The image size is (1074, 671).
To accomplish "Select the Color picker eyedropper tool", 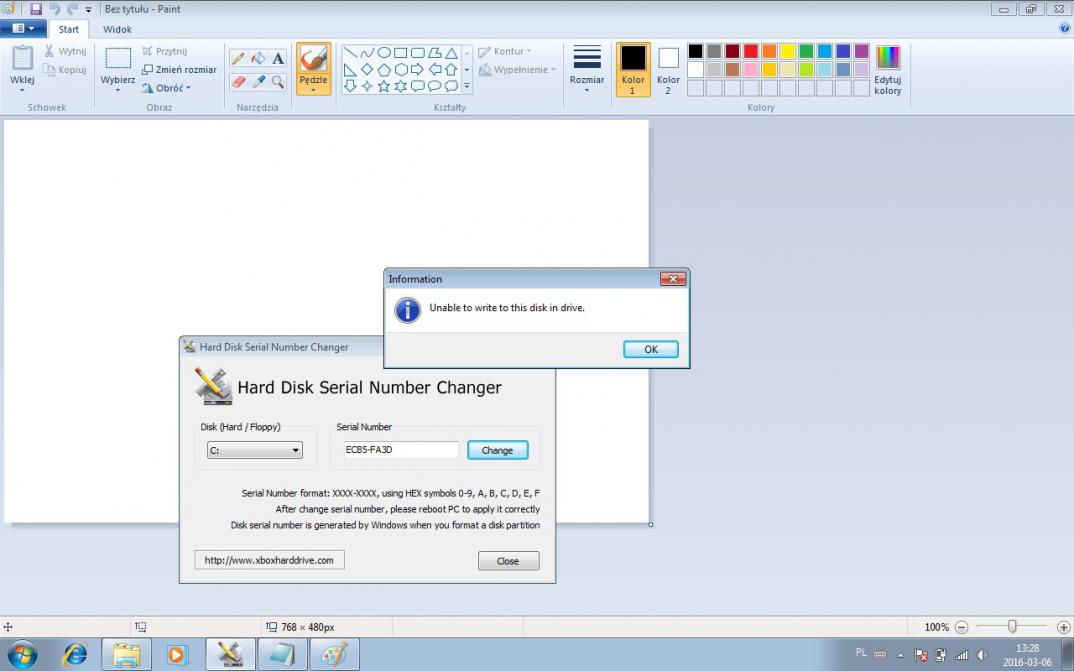I will (258, 82).
